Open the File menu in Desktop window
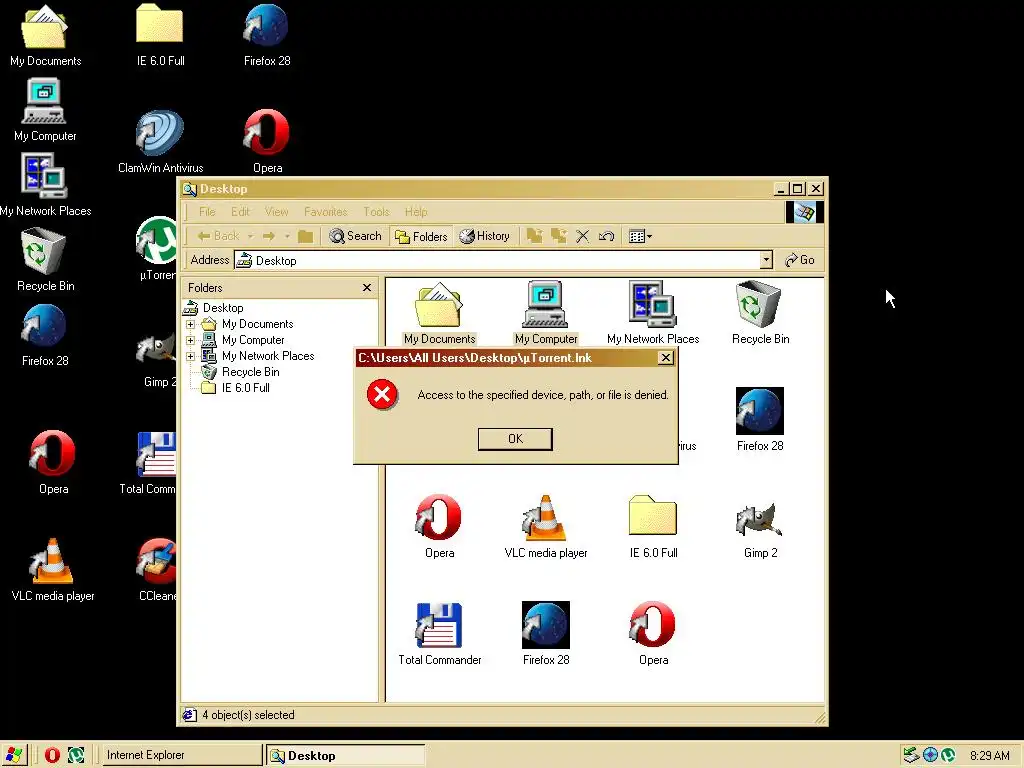The image size is (1024, 768). click(207, 212)
